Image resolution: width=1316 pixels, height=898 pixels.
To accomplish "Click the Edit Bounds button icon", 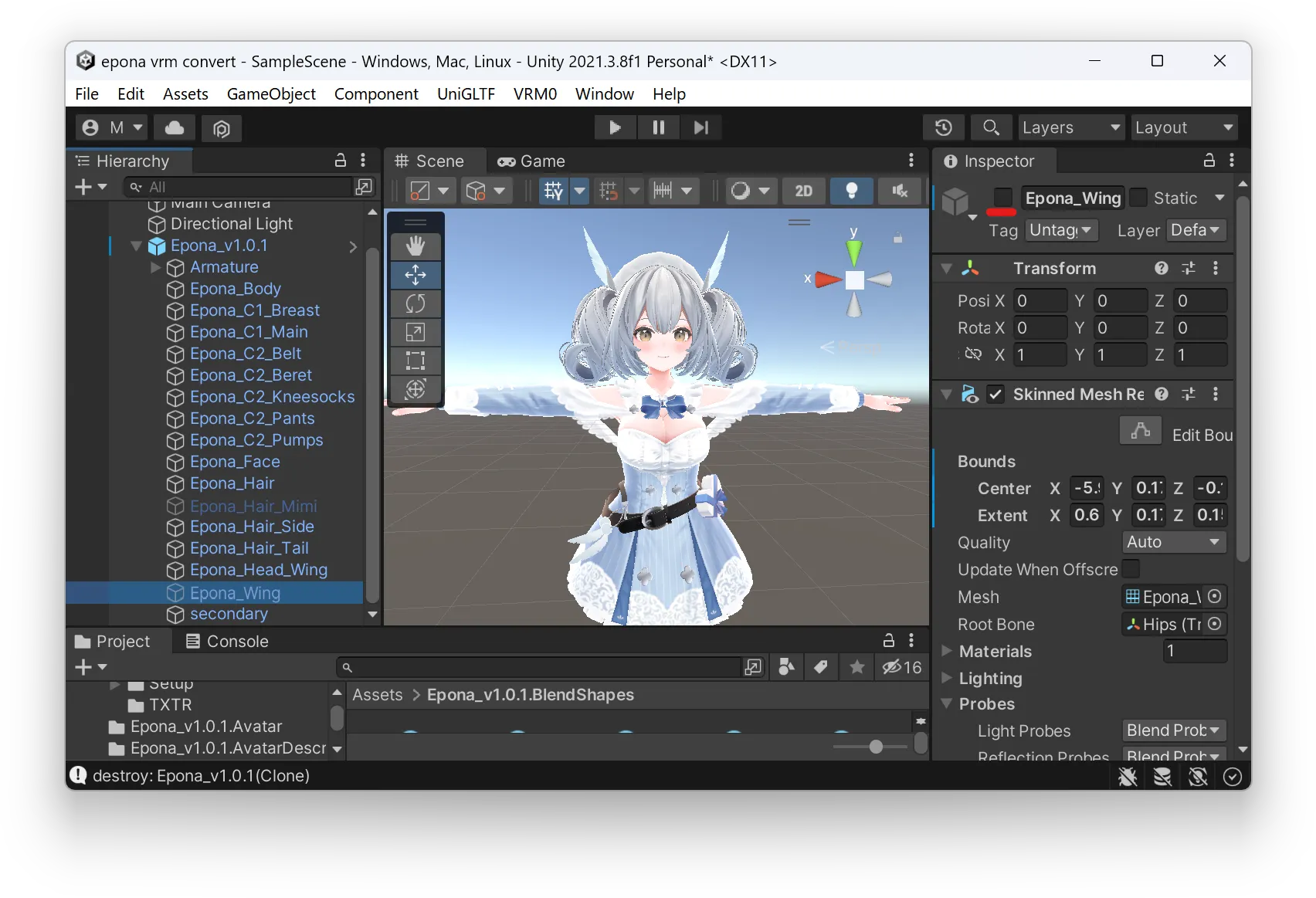I will 1141,431.
